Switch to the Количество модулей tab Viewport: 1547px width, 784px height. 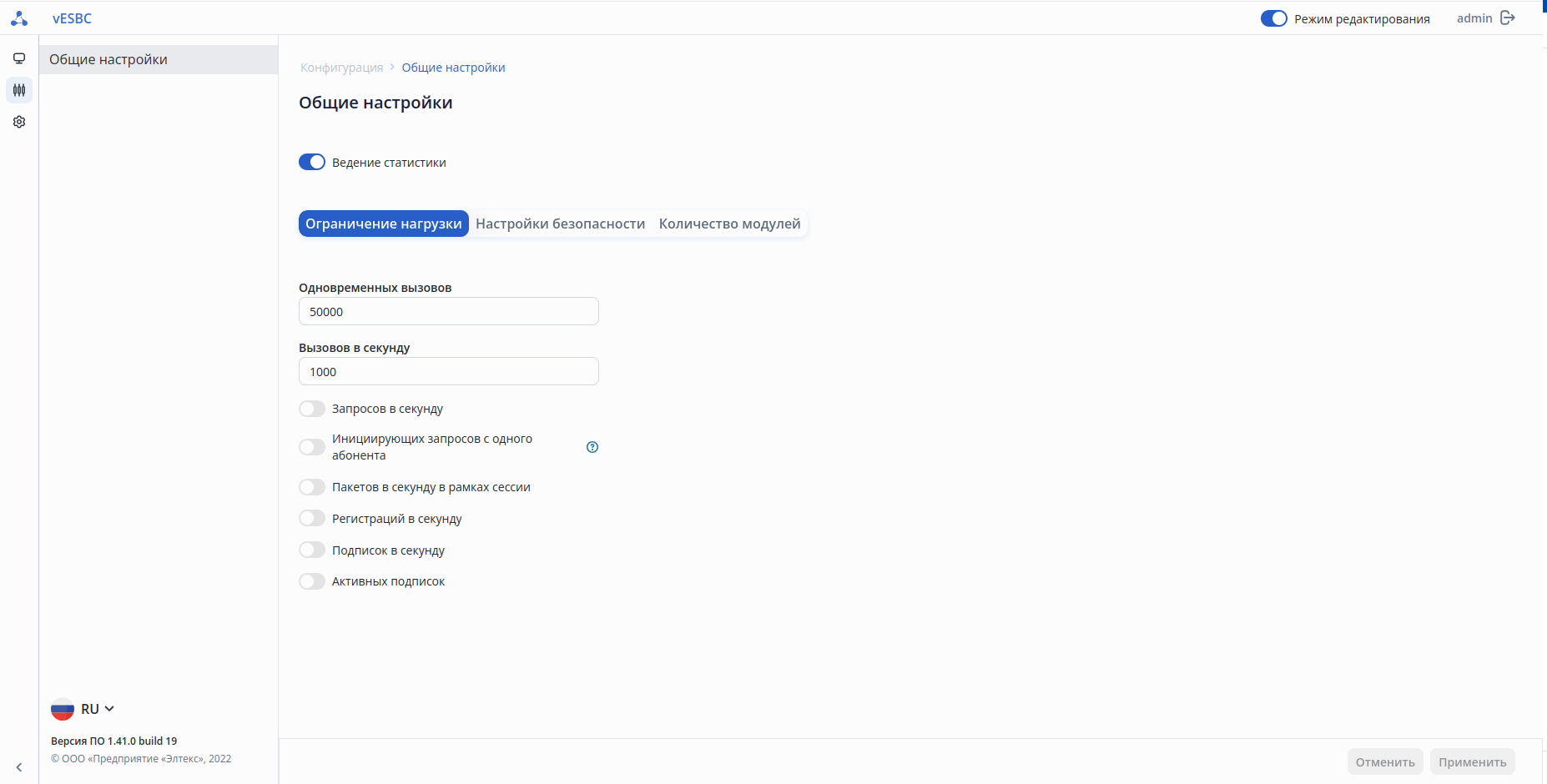[x=729, y=224]
